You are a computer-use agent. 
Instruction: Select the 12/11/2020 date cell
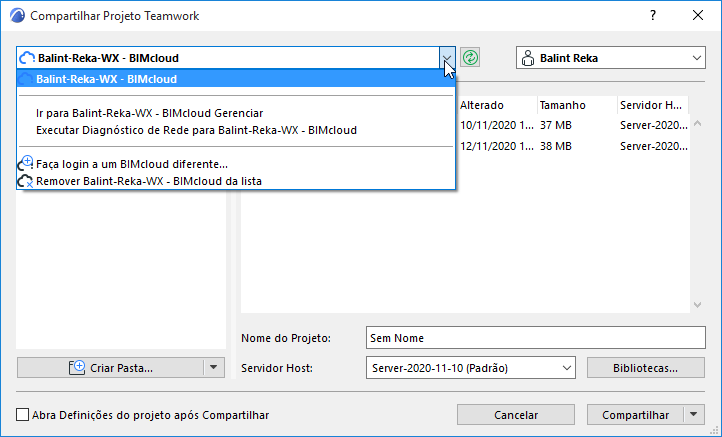[497, 146]
